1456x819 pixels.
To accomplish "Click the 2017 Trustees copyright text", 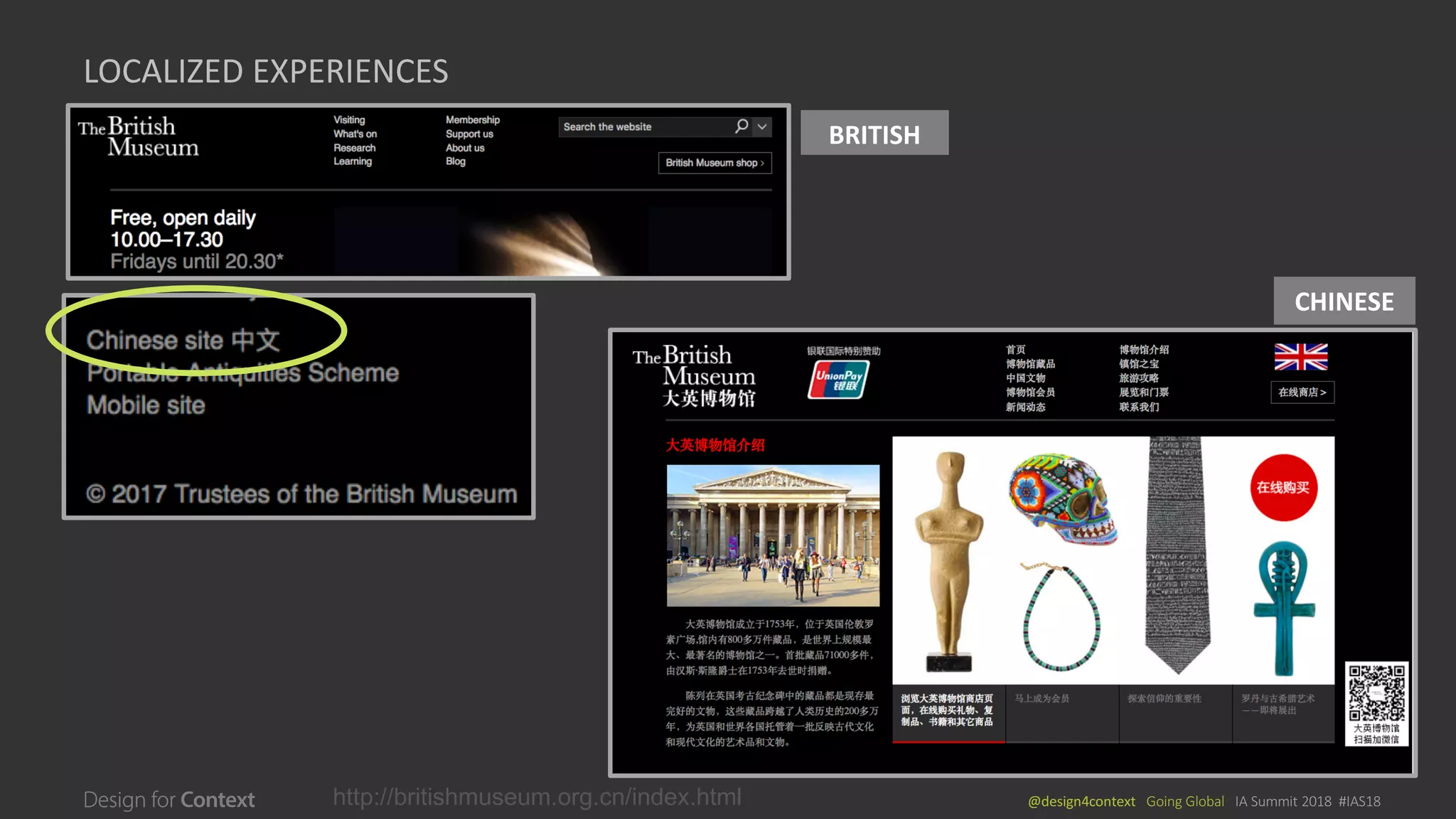I will pos(301,494).
